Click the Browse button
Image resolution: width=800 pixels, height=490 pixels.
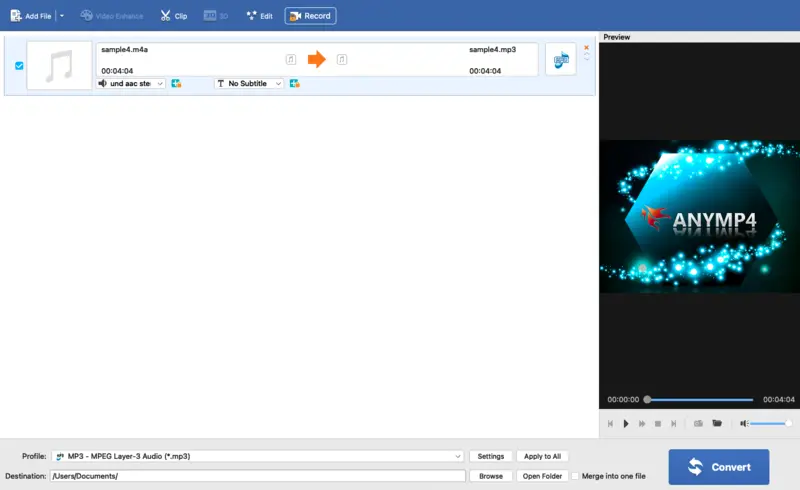point(491,476)
